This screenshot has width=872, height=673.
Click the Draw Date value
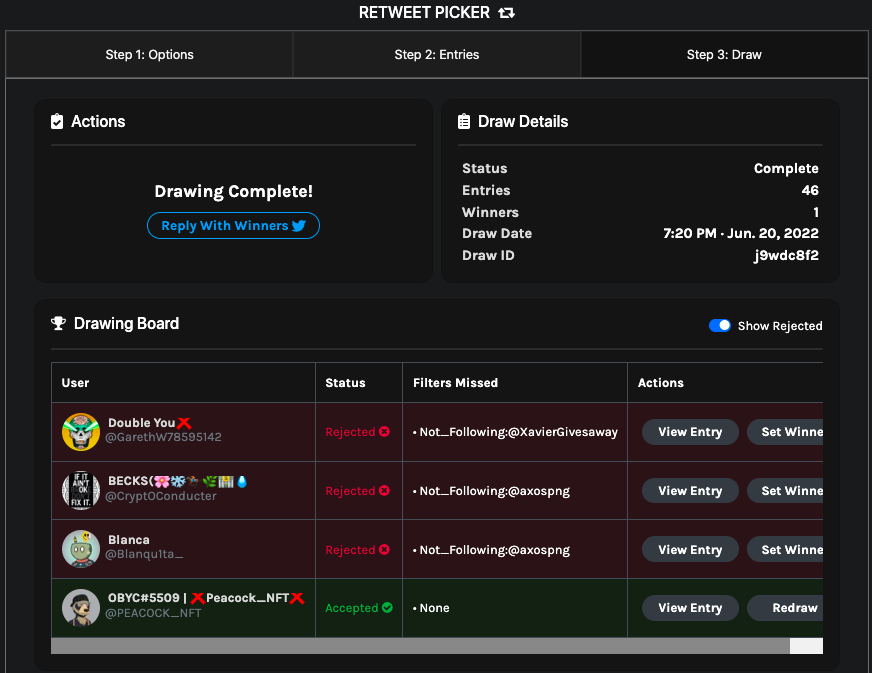(741, 233)
